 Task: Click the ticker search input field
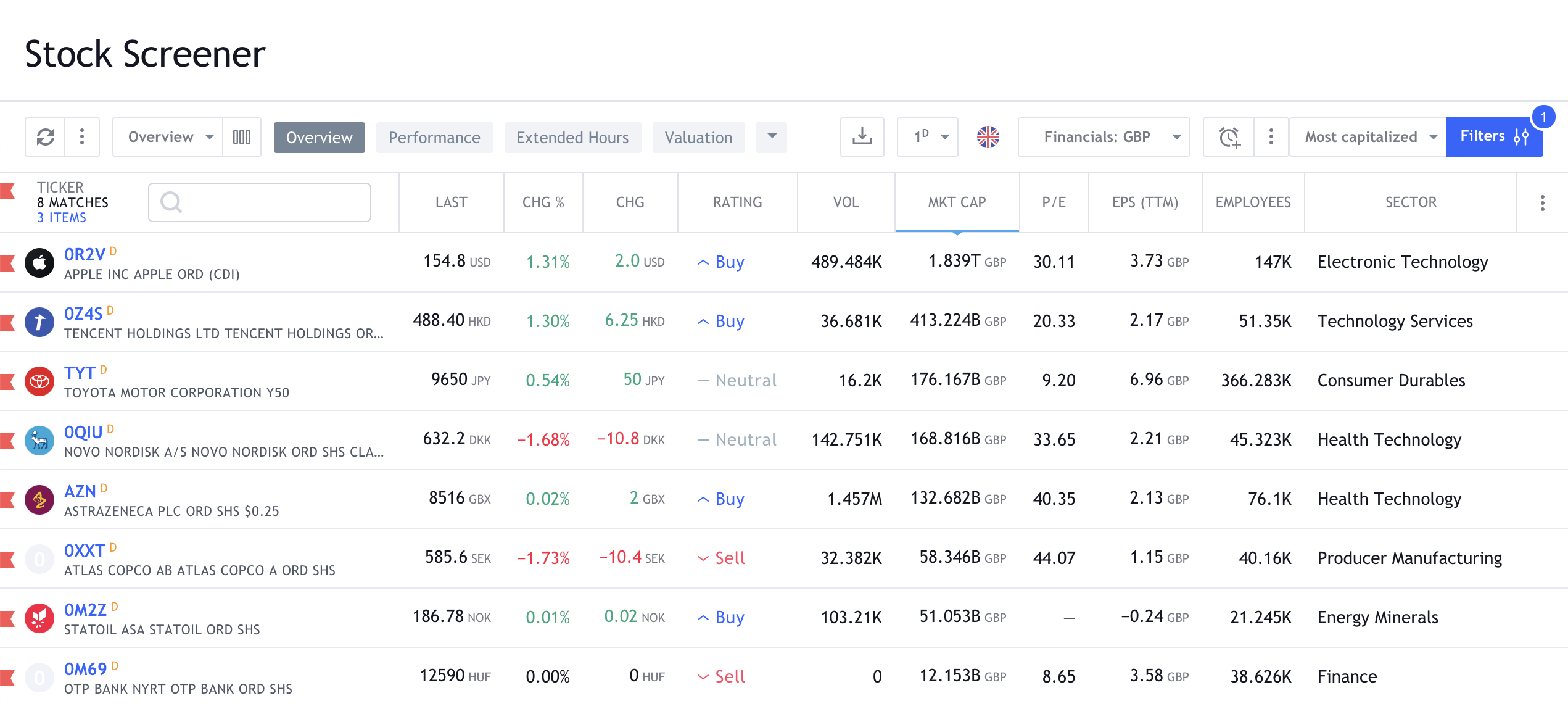pos(260,202)
